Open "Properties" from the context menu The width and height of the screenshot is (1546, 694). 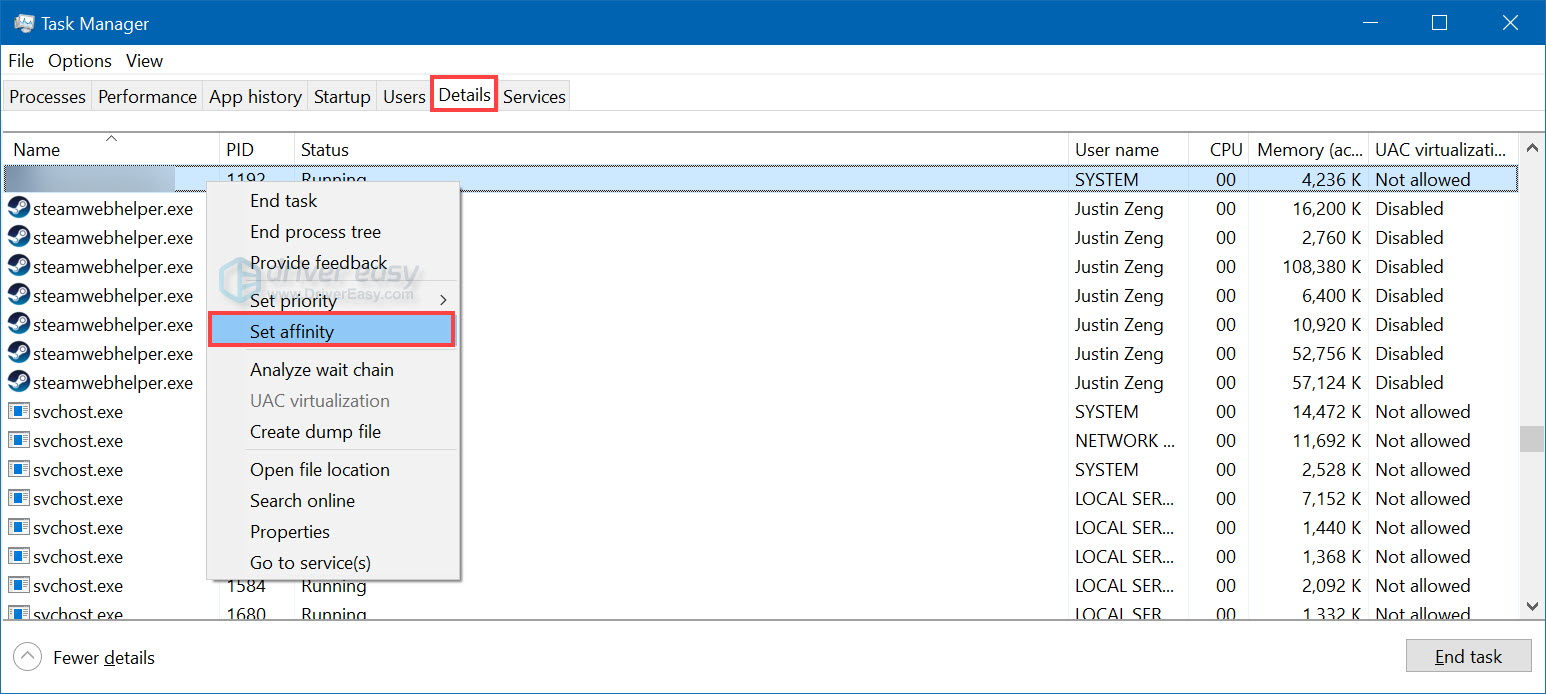[290, 531]
